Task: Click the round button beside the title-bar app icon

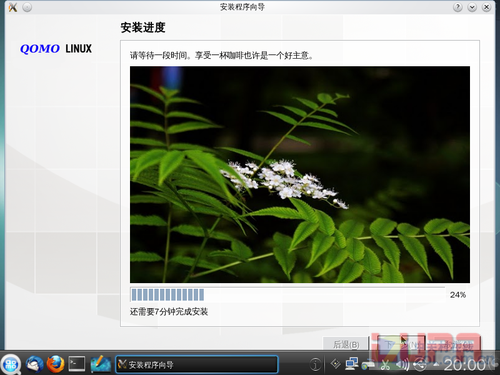Action: pos(27,7)
